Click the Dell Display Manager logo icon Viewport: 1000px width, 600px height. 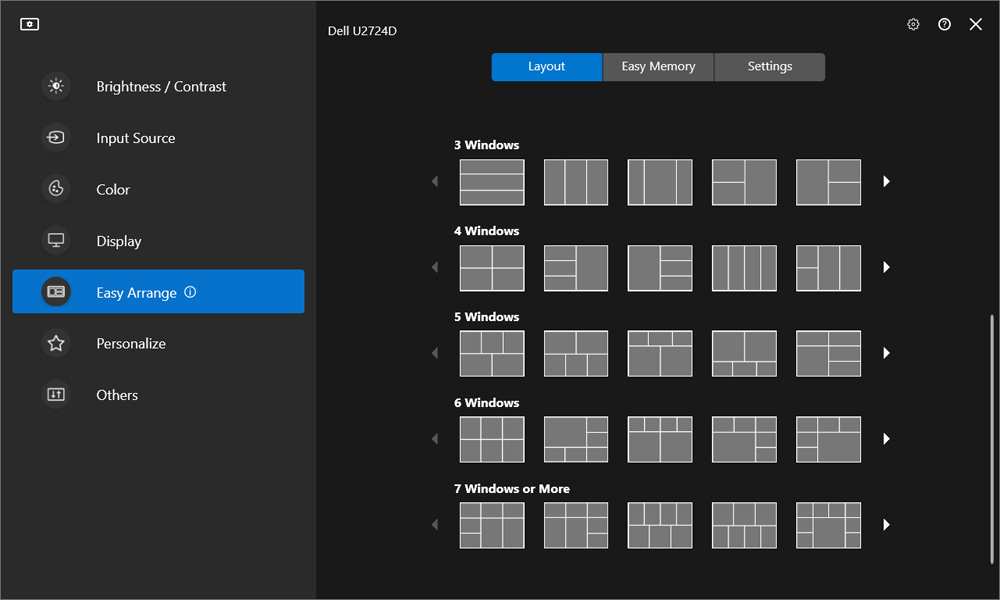(29, 24)
